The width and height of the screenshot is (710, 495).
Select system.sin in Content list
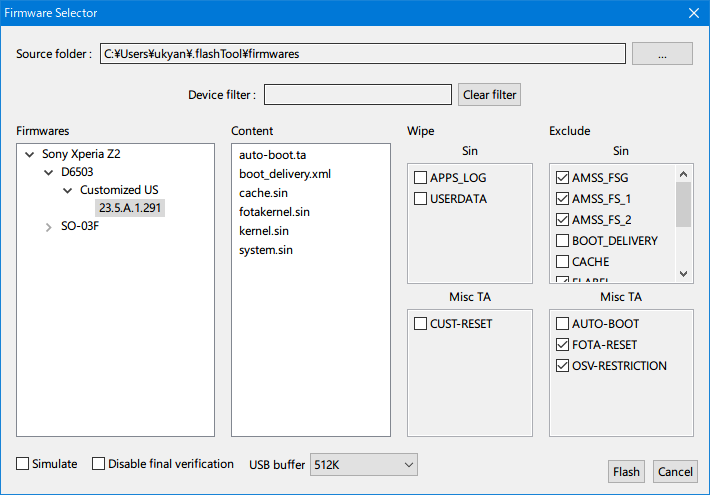point(266,250)
